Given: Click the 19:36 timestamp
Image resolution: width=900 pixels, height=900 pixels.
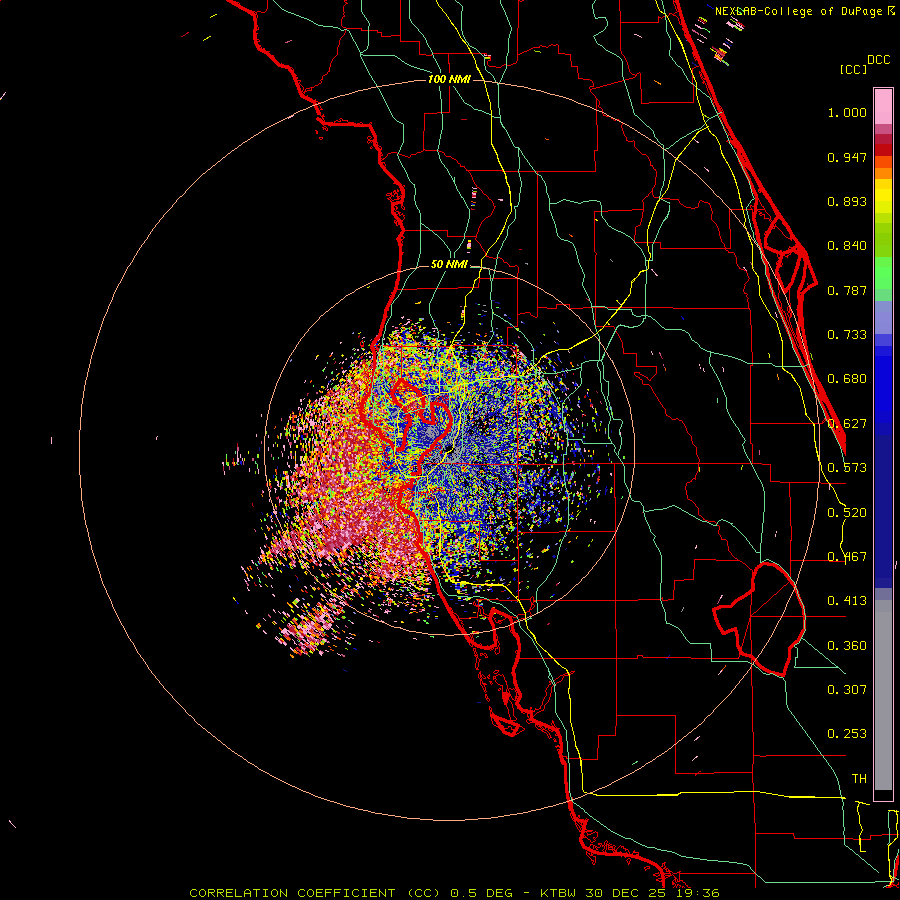Looking at the screenshot, I should 699,893.
